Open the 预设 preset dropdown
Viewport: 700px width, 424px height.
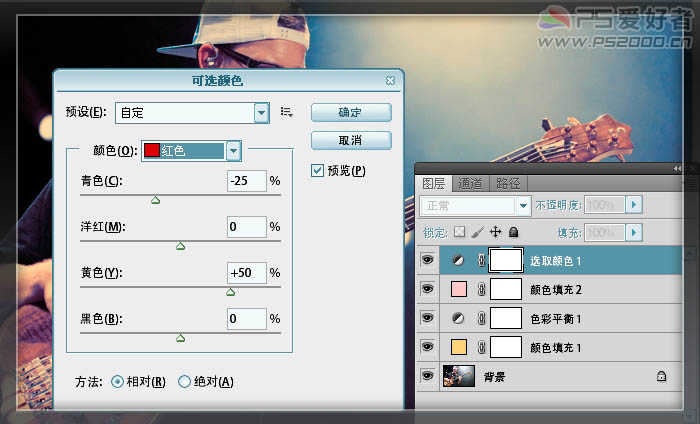pos(262,113)
